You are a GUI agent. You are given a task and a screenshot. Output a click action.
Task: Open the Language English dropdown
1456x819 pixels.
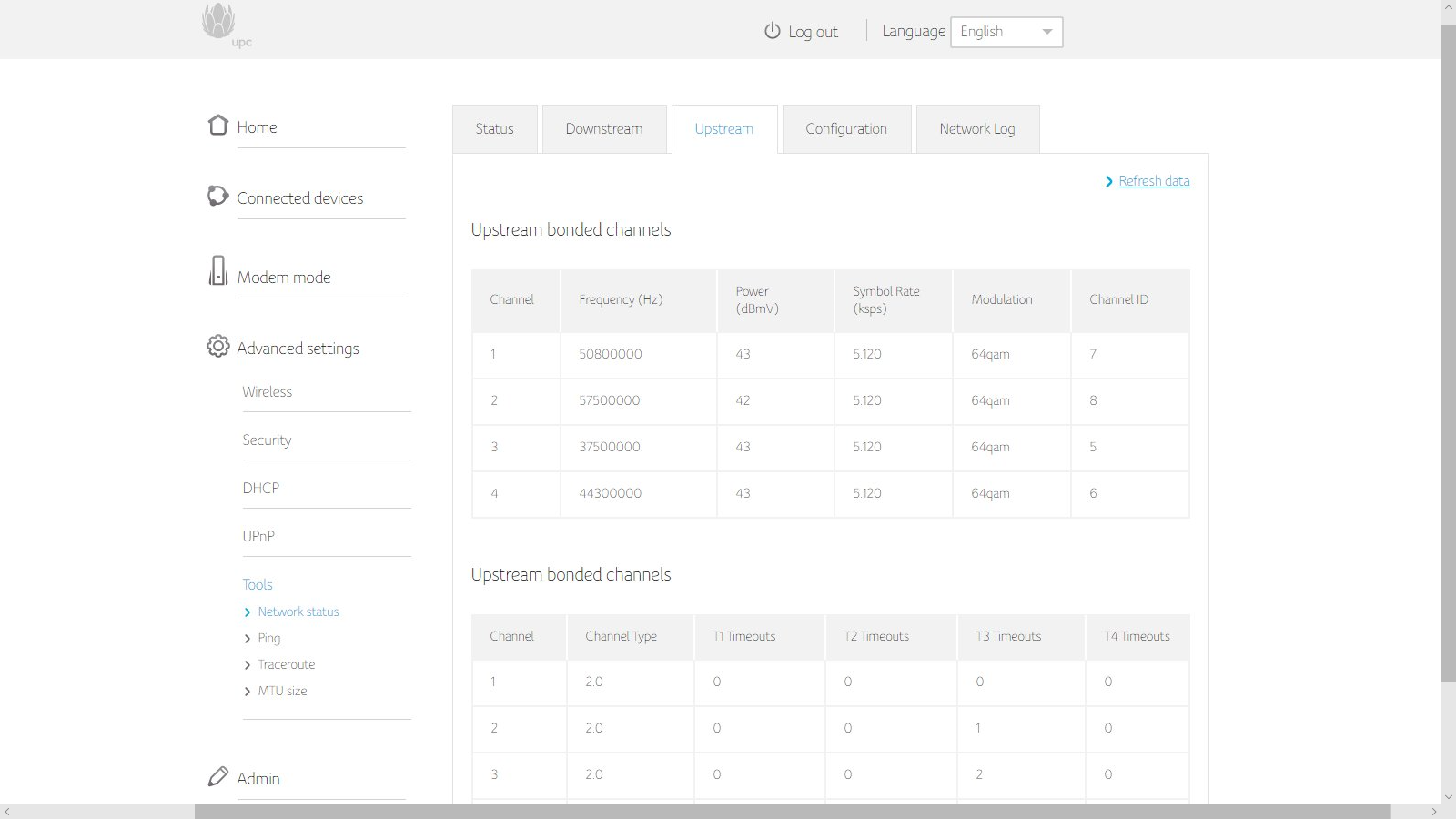(1006, 32)
